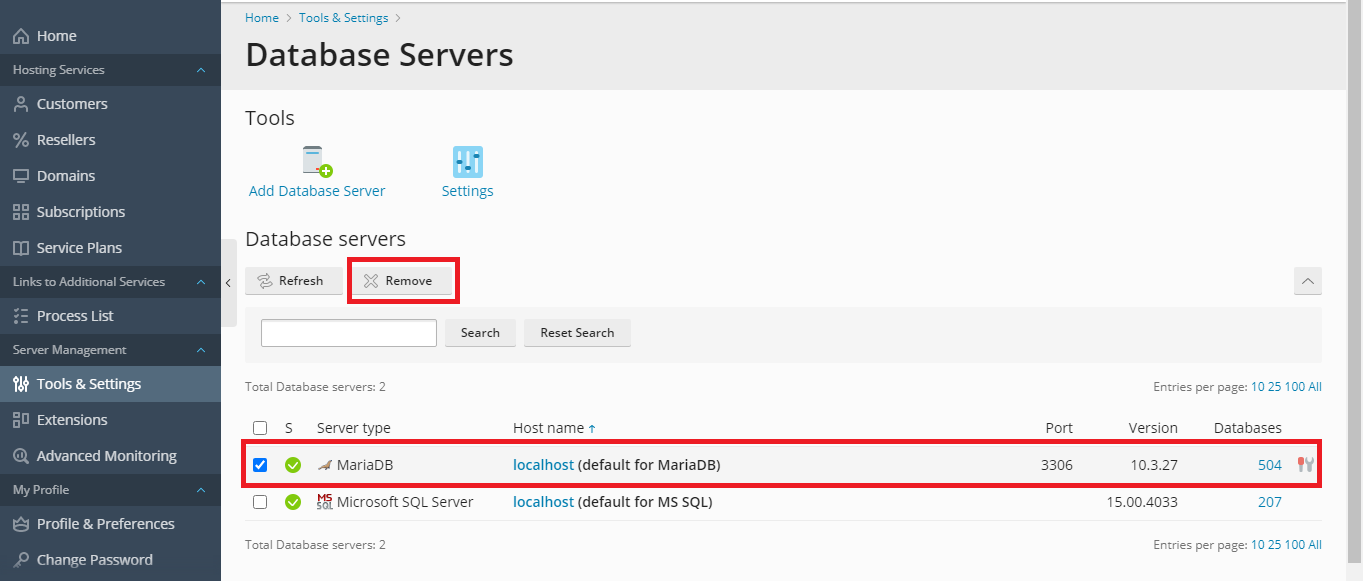Click the Settings sliders icon under Tools
Image resolution: width=1363 pixels, height=581 pixels.
pyautogui.click(x=467, y=162)
